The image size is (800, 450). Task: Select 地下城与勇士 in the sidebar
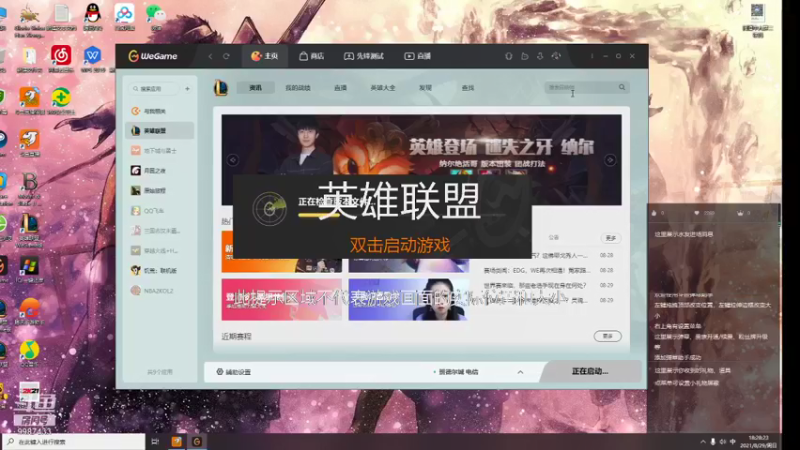pyautogui.click(x=159, y=151)
